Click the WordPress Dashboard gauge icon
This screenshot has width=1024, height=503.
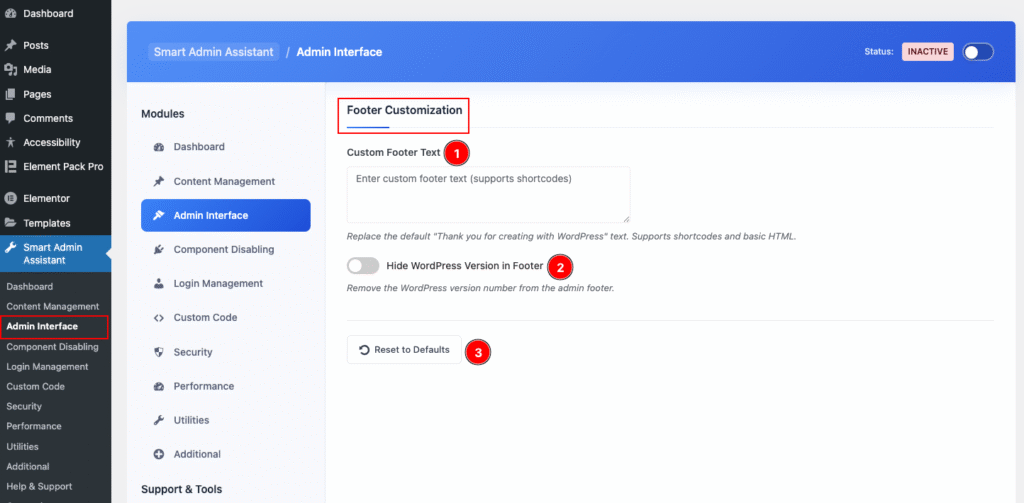pyautogui.click(x=10, y=13)
